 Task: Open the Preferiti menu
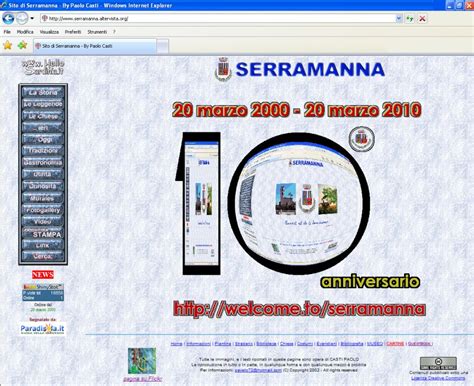coord(73,32)
